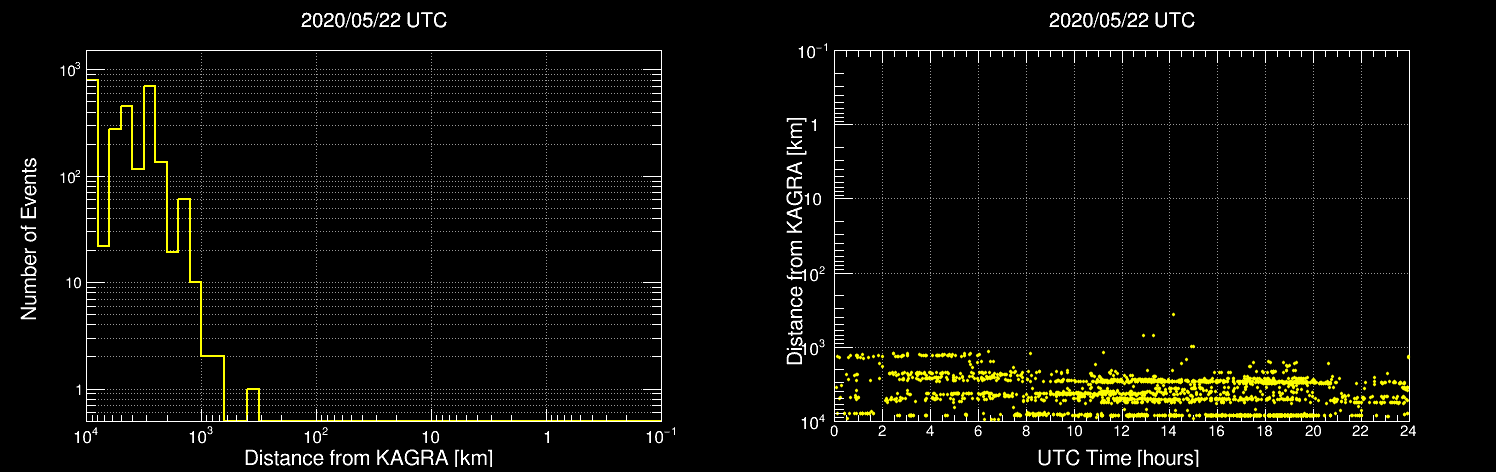Click the 10 tick on the histogram x-axis
This screenshot has width=1496, height=472.
431,437
